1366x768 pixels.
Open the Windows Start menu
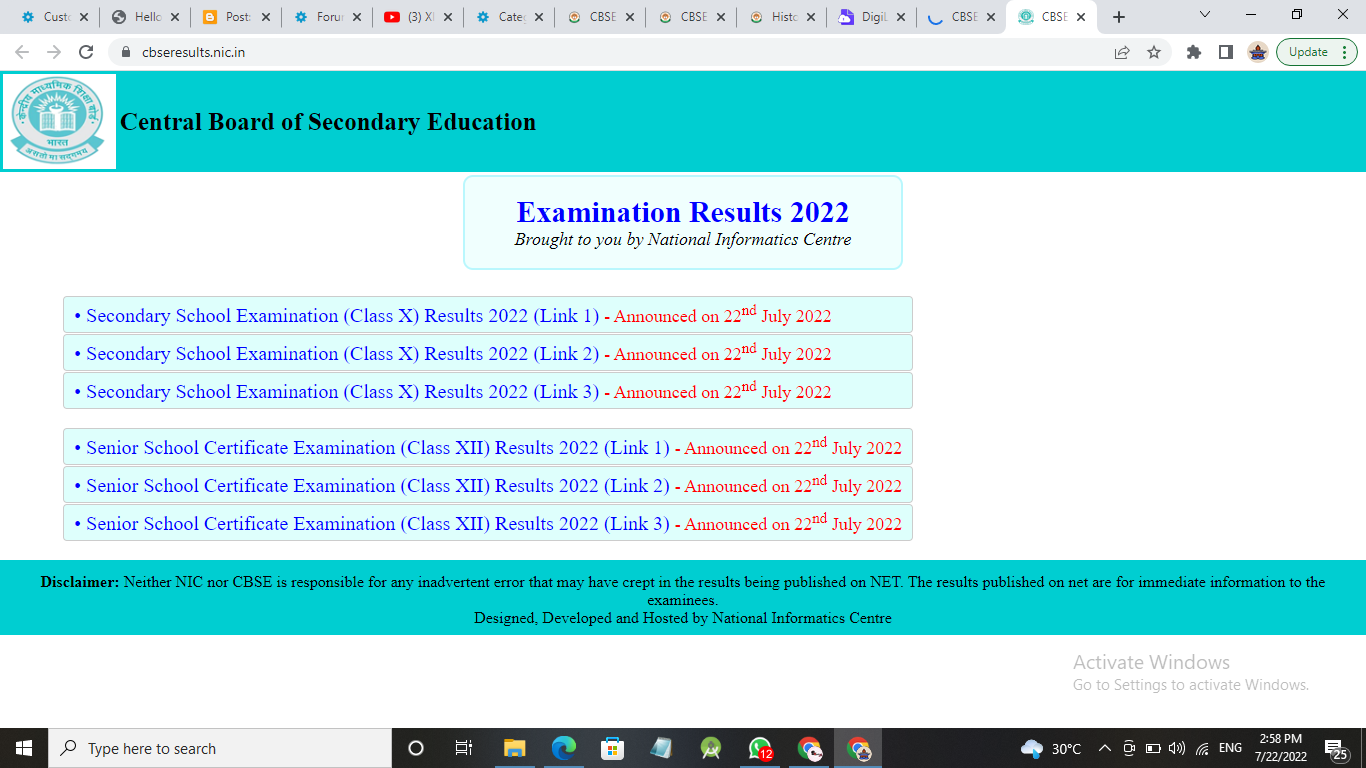coord(24,748)
